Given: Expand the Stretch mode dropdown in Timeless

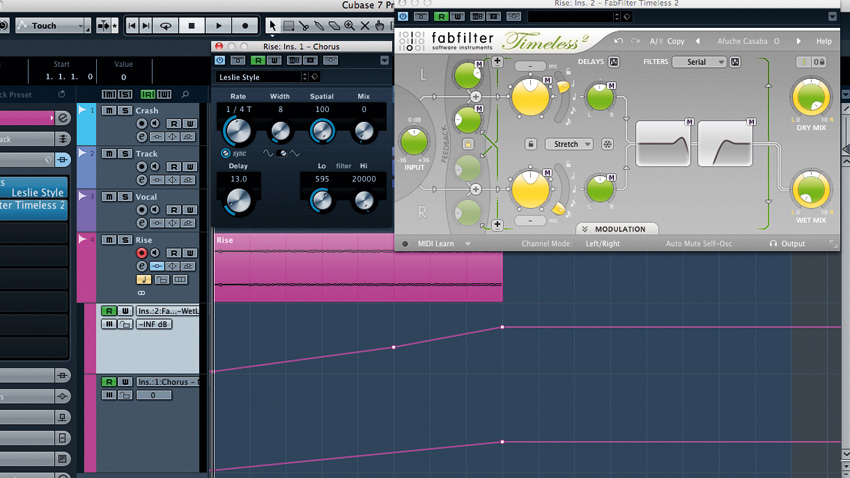Looking at the screenshot, I should point(569,144).
